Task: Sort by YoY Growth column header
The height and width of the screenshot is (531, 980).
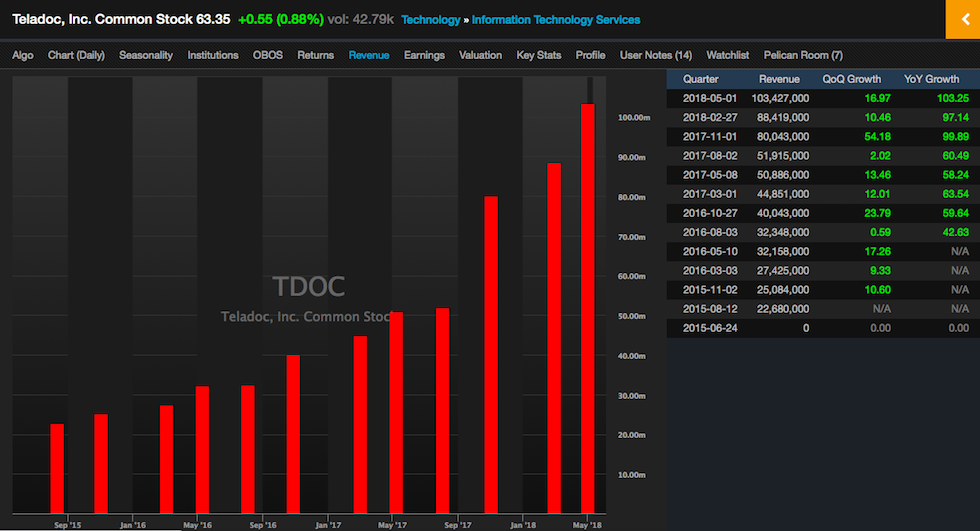Action: [931, 79]
